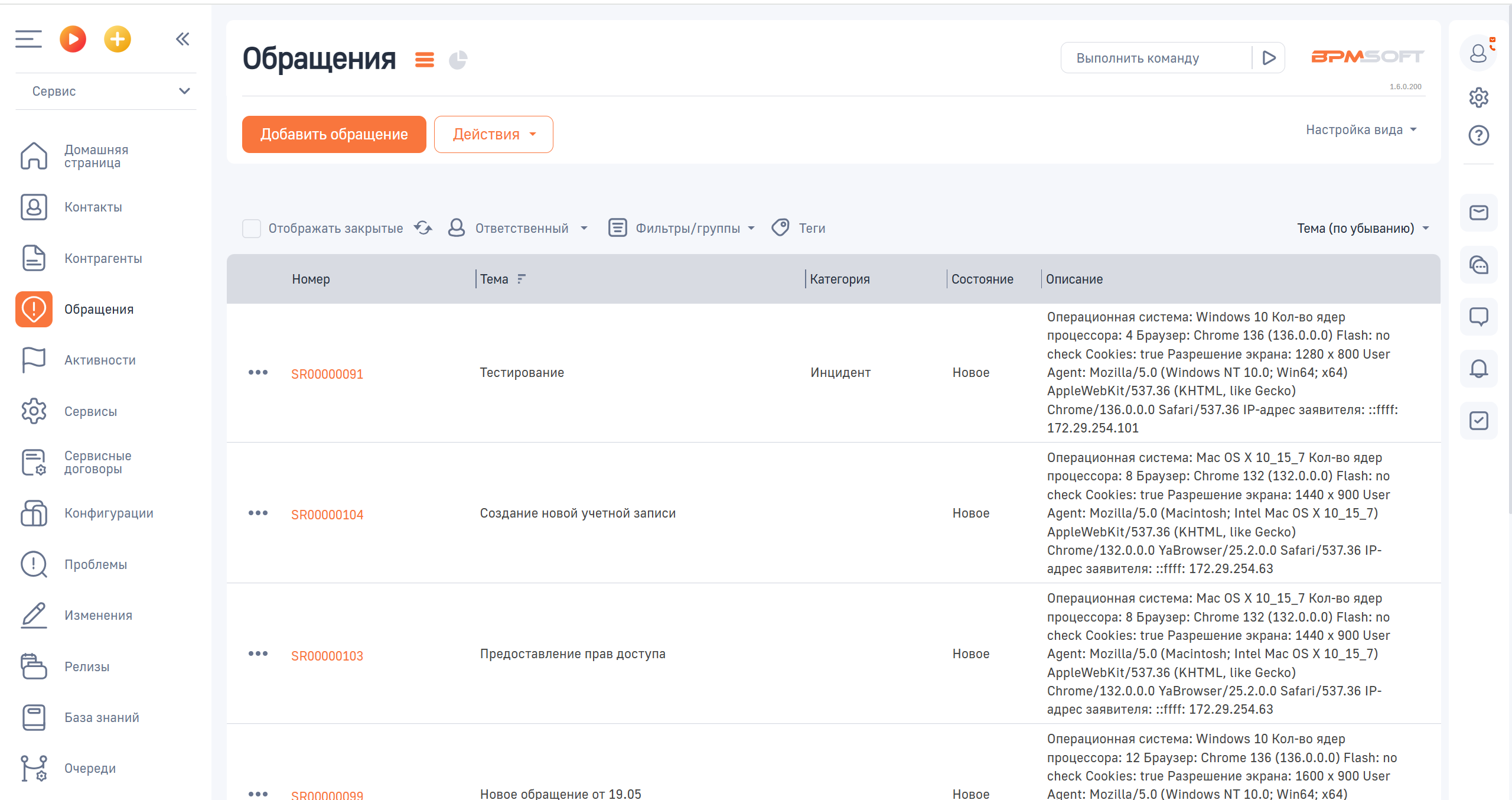Image resolution: width=1512 pixels, height=800 pixels.
Task: Open the tasks checkmark panel icon
Action: point(1478,421)
